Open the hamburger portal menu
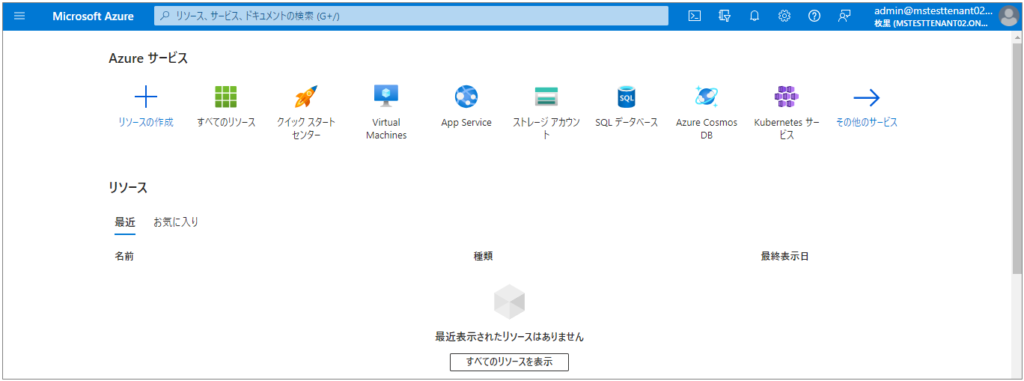The image size is (1024, 381). point(20,16)
